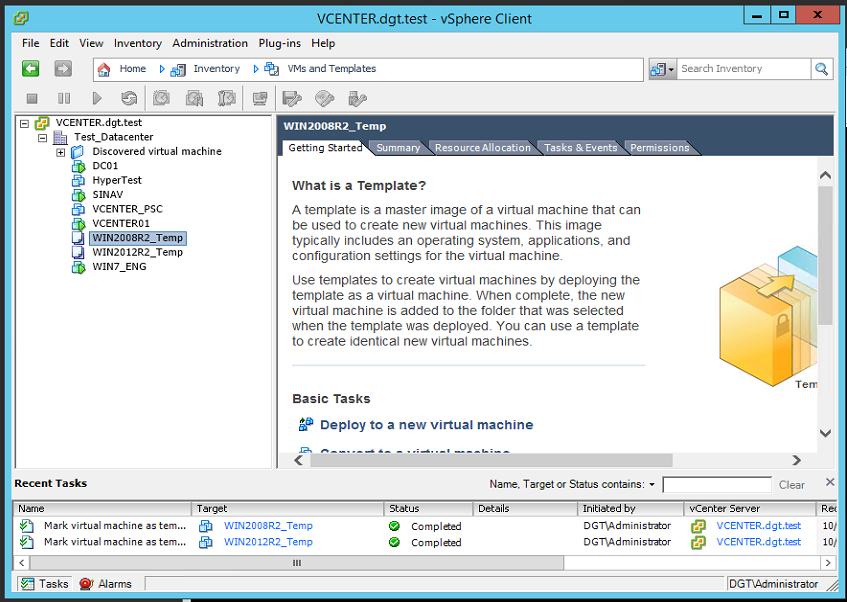Click the Alarms icon in status bar
The width and height of the screenshot is (847, 602).
86,584
